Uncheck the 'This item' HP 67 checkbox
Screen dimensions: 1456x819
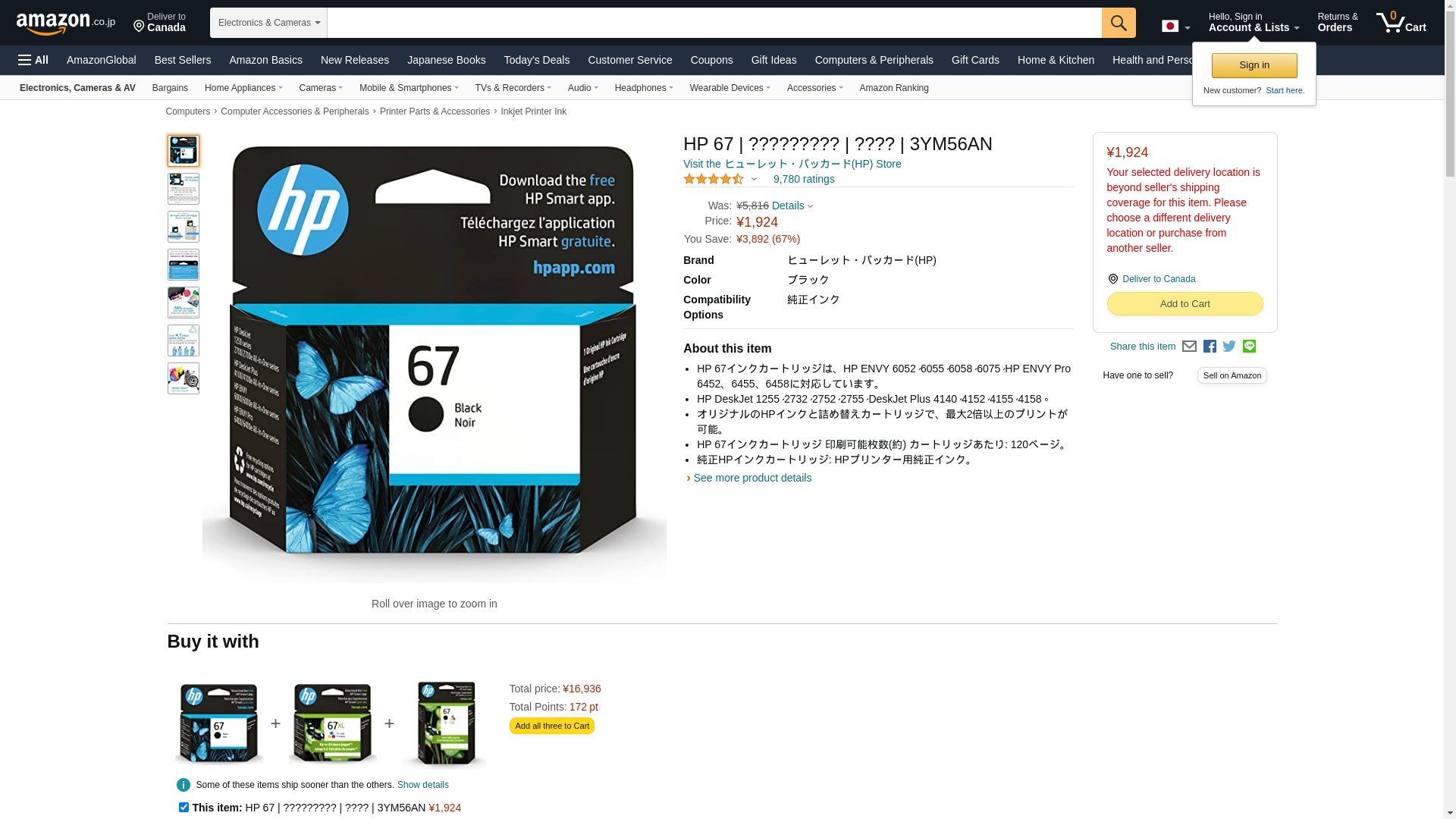point(184,808)
